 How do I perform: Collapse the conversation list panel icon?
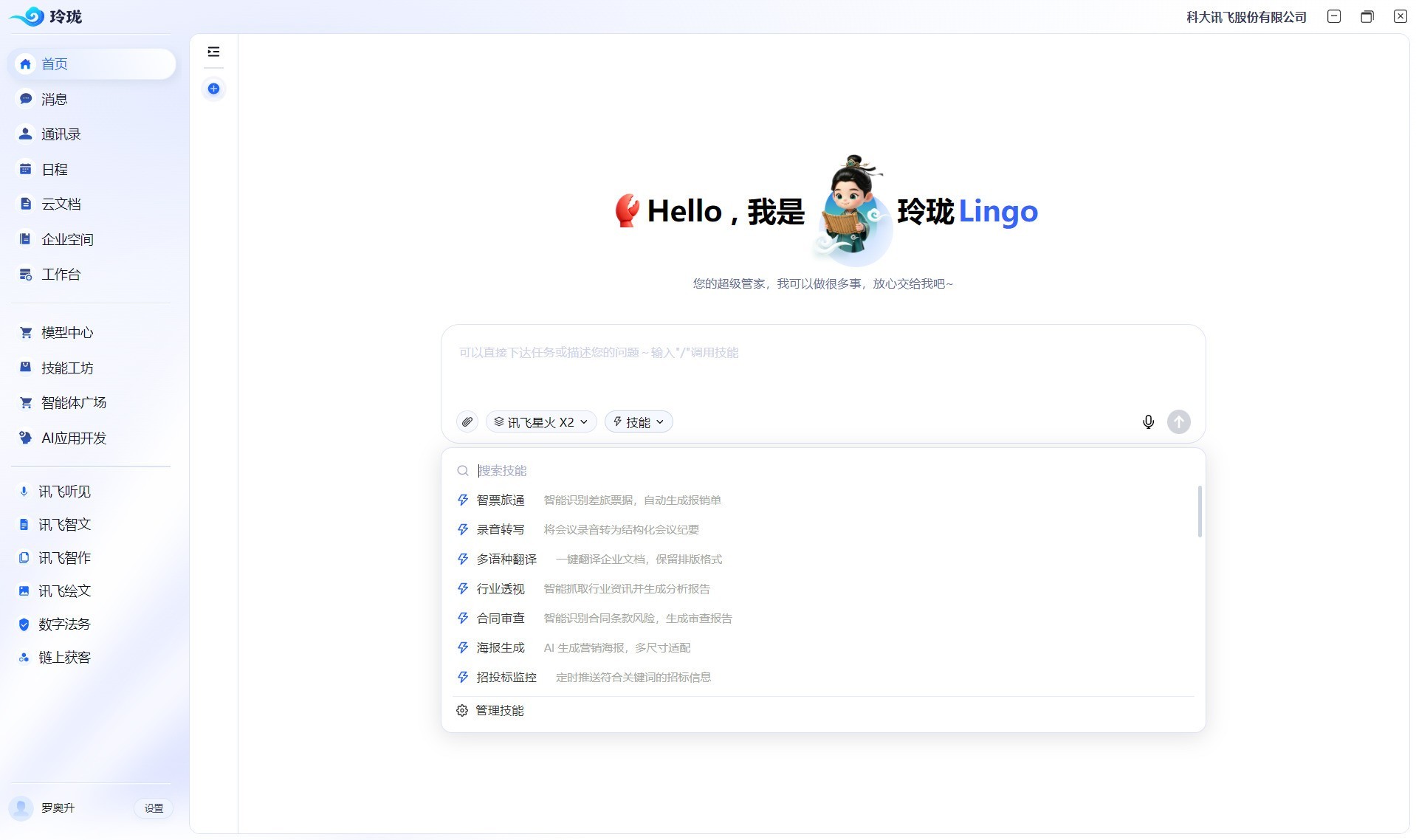click(213, 52)
